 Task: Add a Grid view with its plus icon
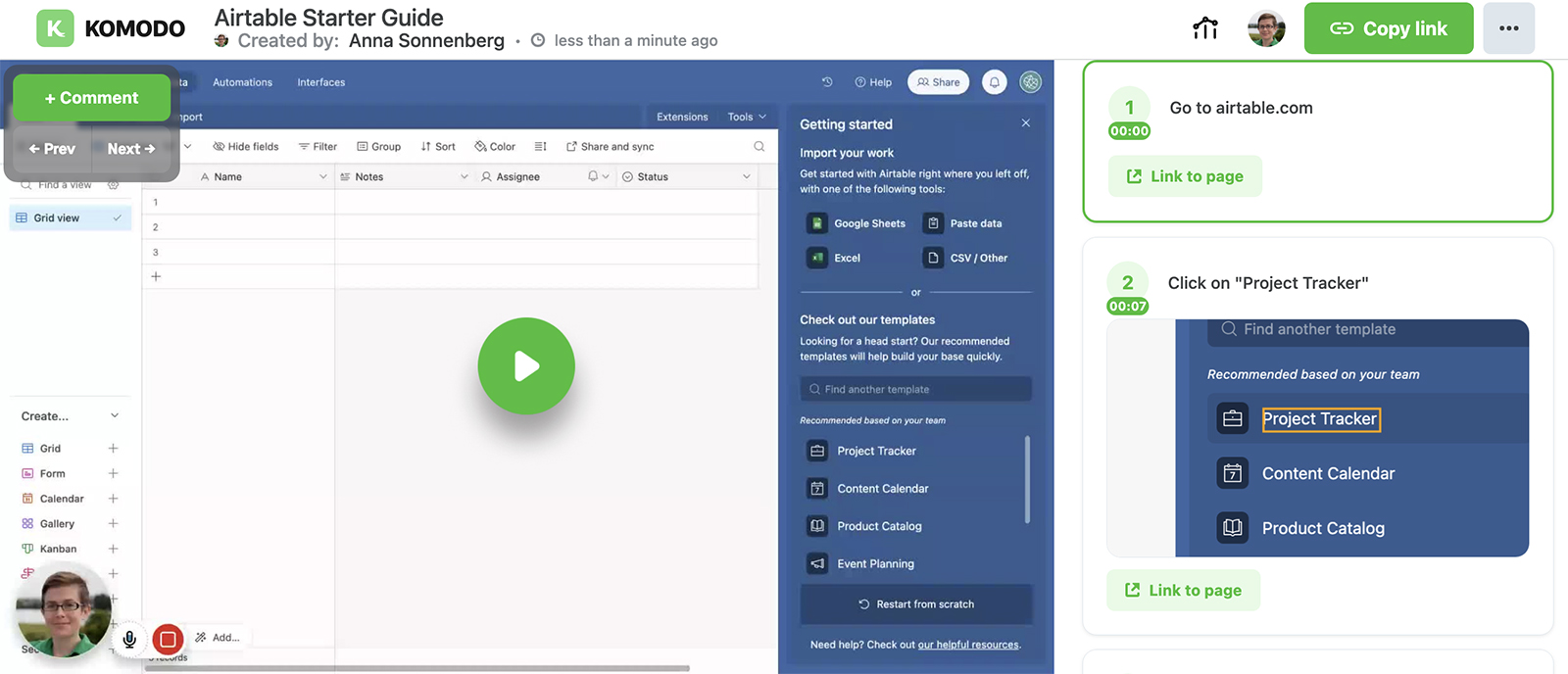113,449
